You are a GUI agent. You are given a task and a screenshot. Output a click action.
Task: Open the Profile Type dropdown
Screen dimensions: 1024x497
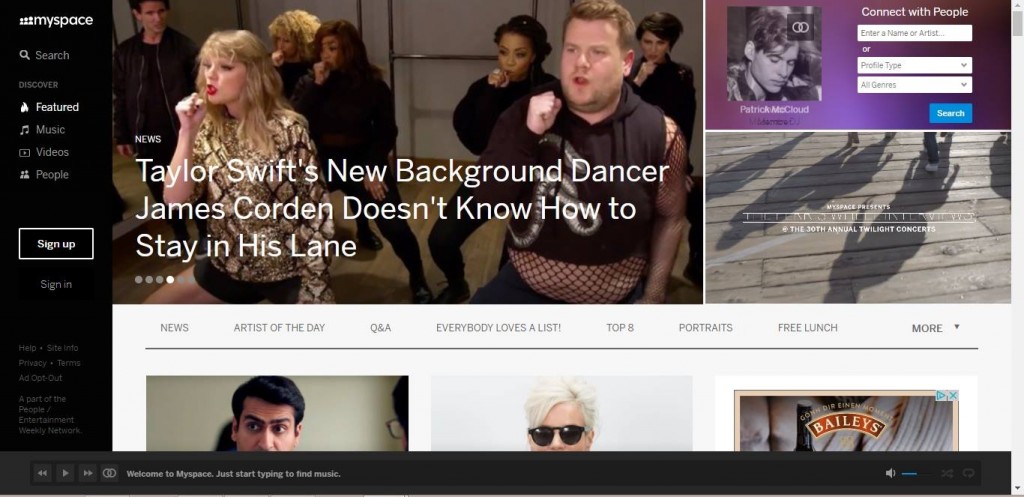(x=914, y=65)
